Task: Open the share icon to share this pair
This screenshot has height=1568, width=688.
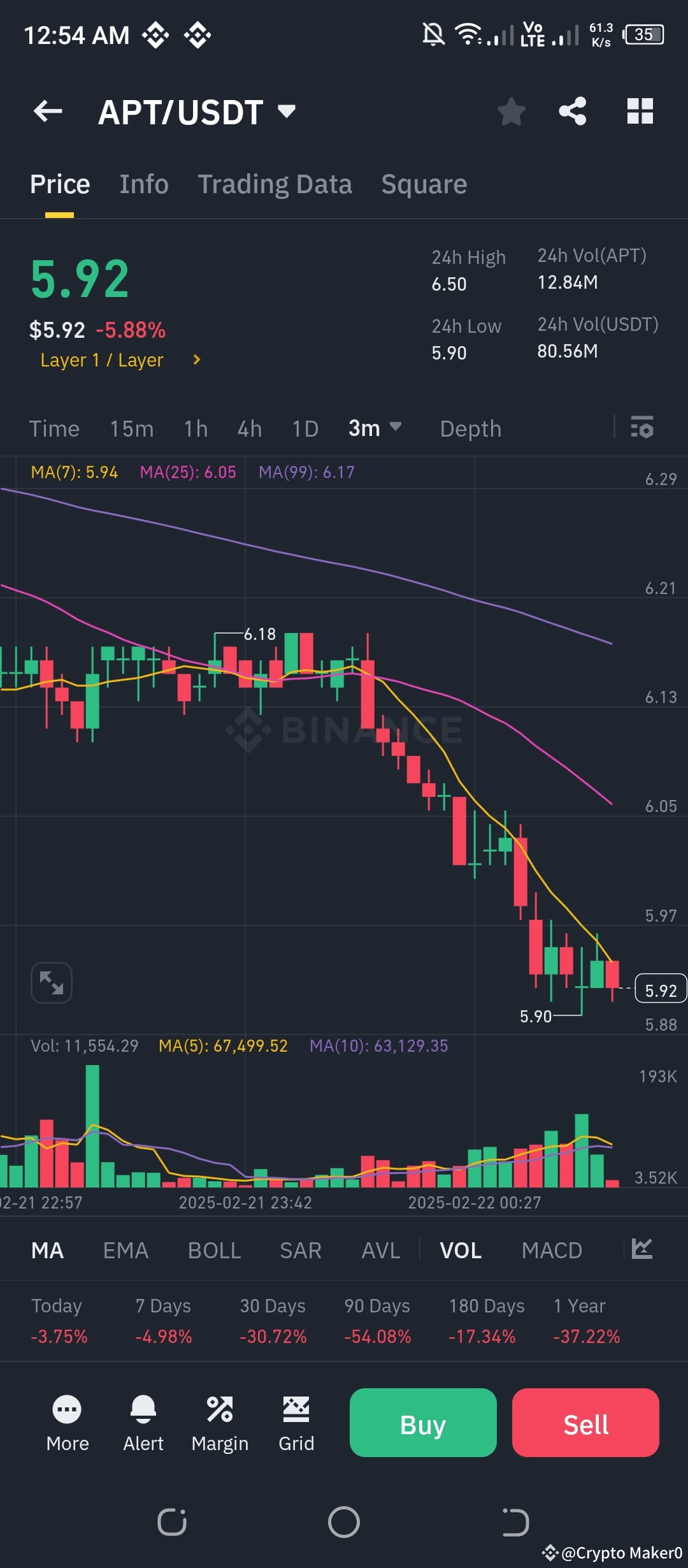Action: coord(572,111)
